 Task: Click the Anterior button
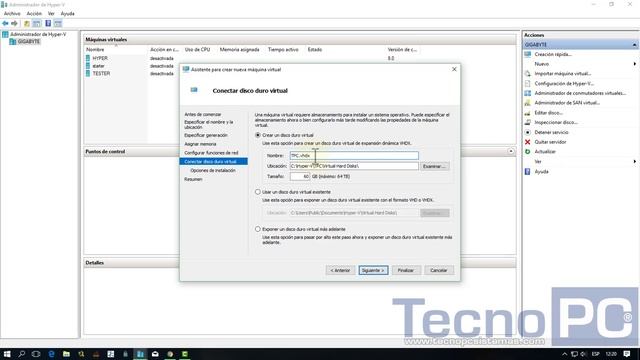tap(340, 270)
